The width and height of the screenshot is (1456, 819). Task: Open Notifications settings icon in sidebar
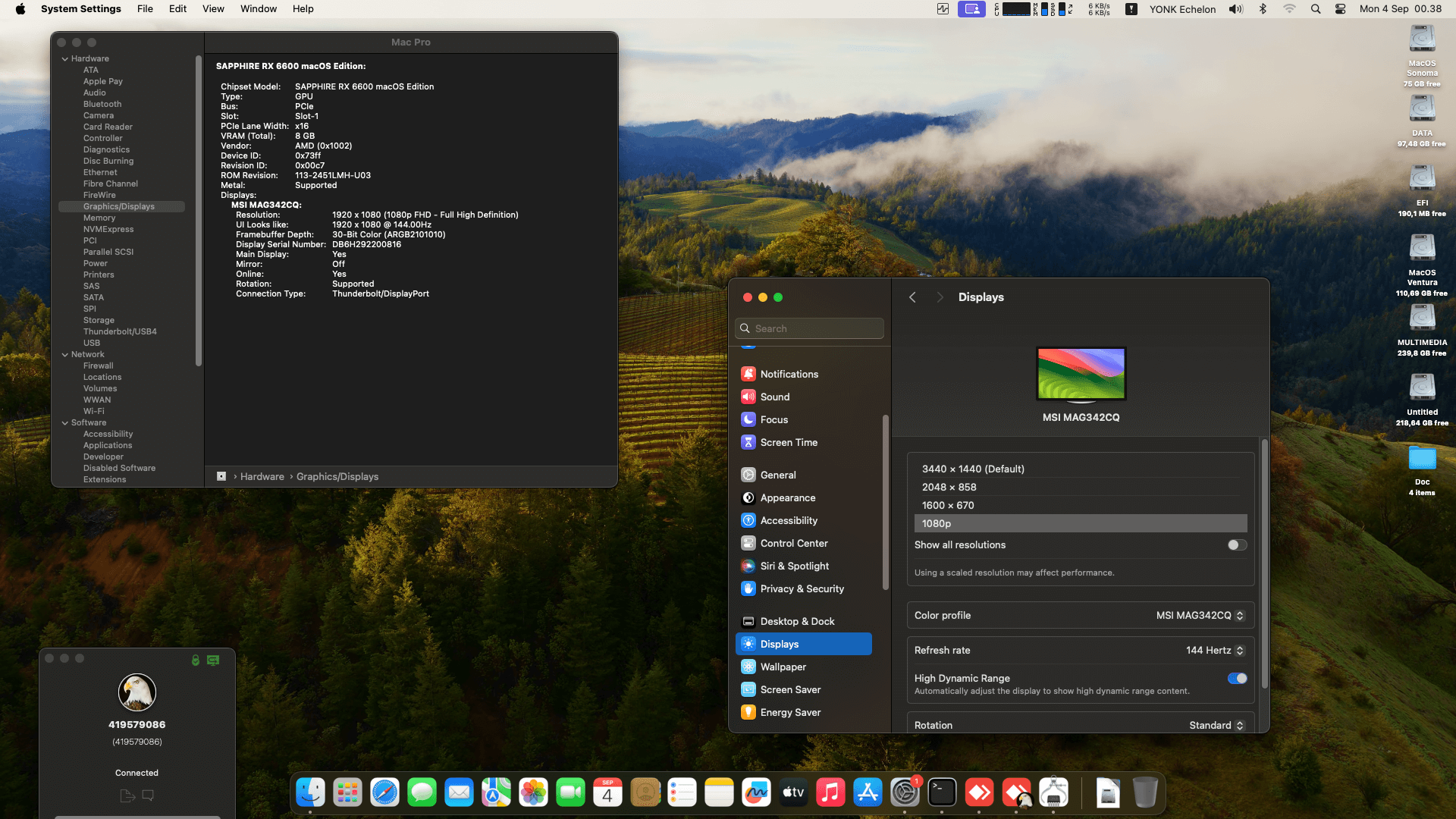(748, 374)
